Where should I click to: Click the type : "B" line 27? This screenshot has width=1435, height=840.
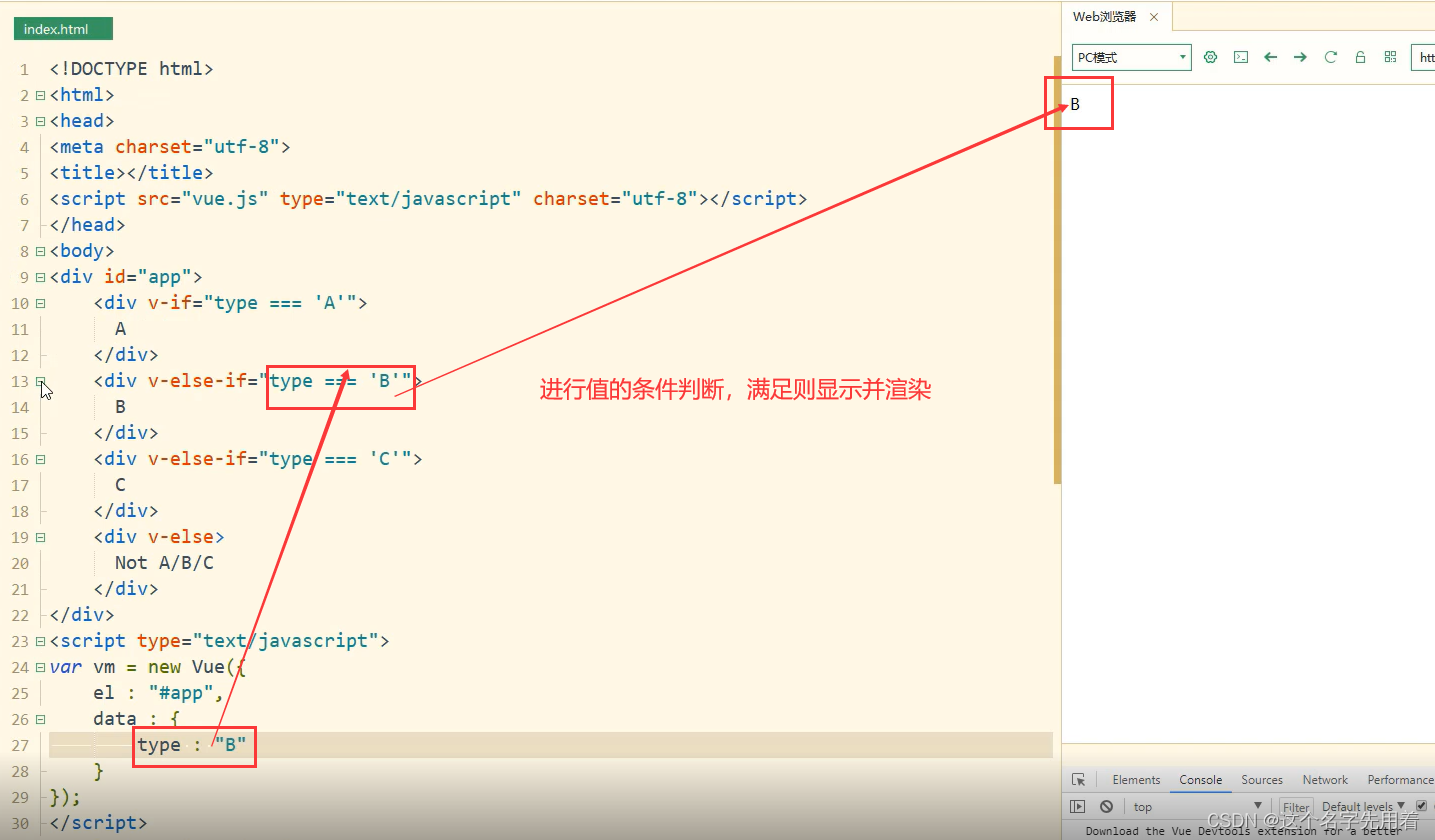[192, 745]
